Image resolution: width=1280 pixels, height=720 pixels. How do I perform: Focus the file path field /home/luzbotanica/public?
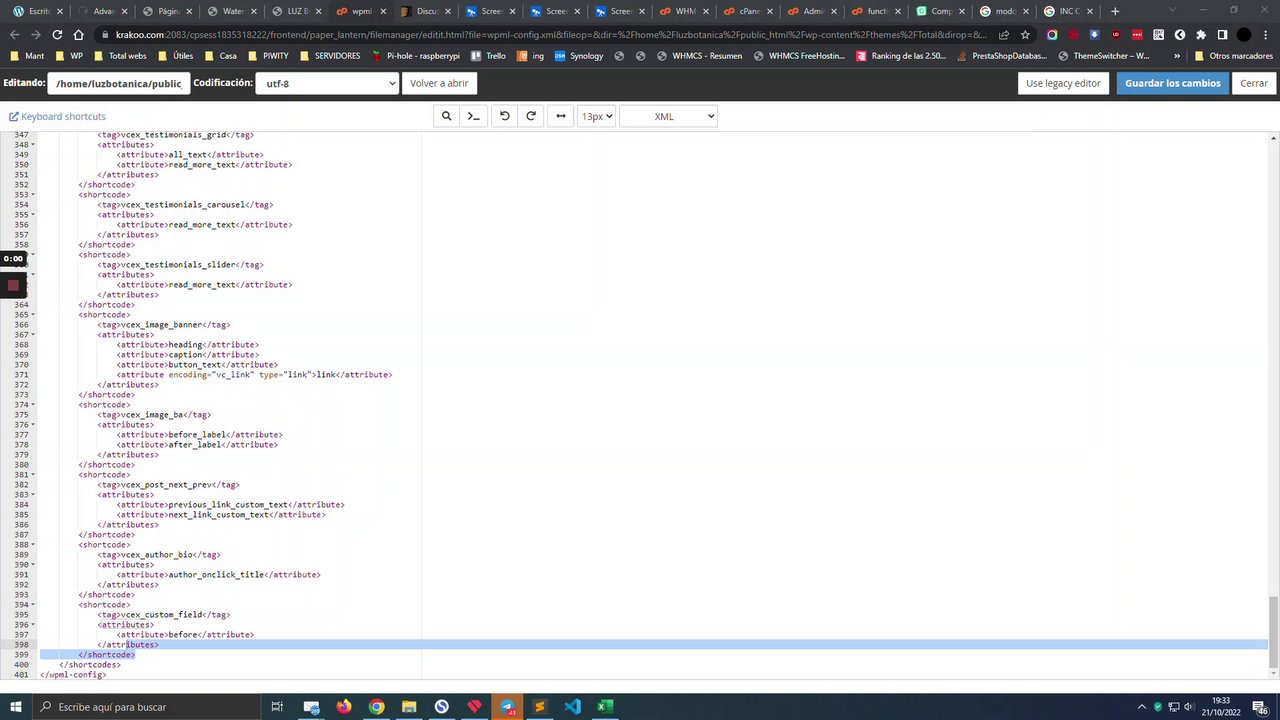click(x=119, y=83)
